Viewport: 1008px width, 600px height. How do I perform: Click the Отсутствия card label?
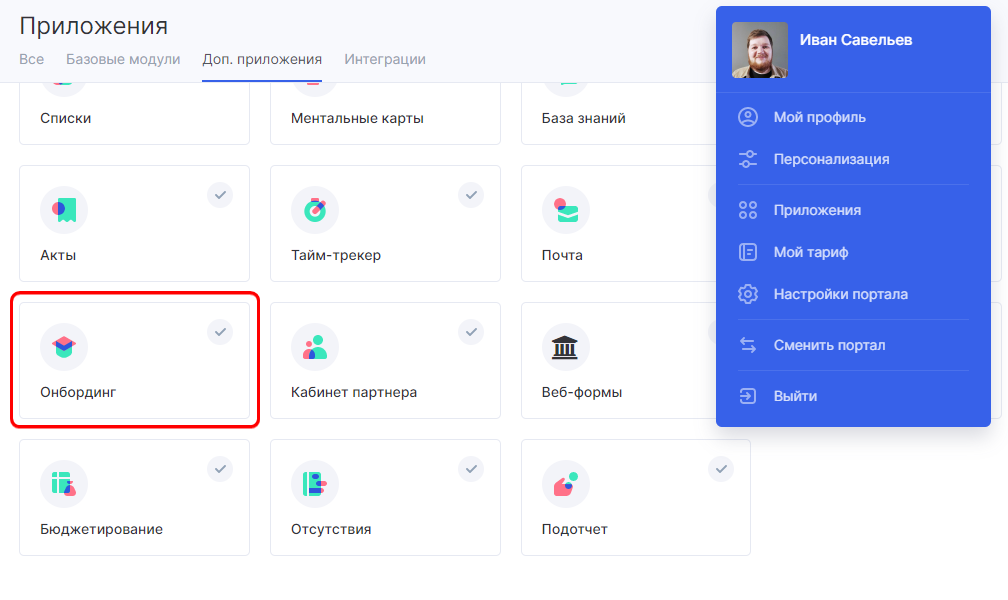tap(330, 529)
